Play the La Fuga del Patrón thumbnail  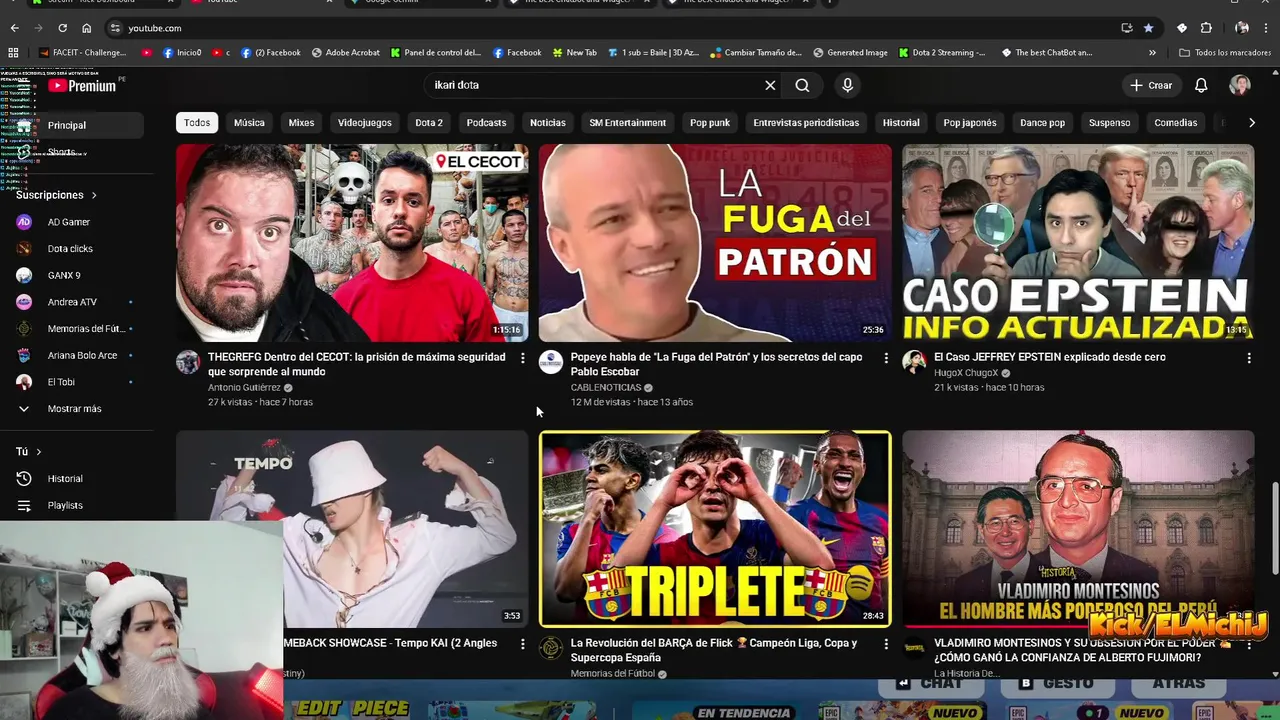point(715,243)
